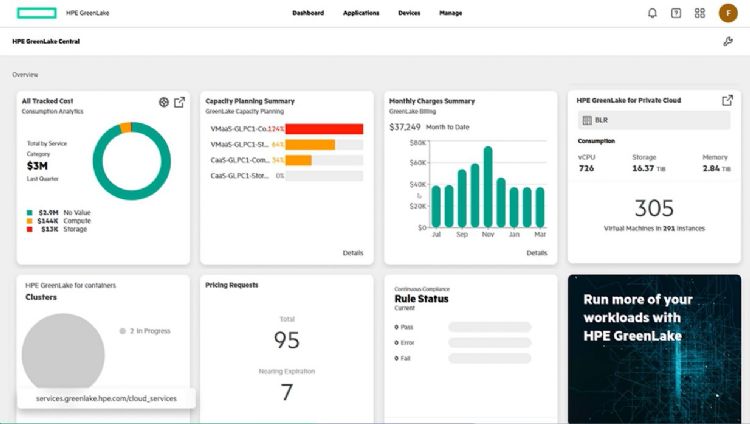Open the help question mark icon
Viewport: 750px width, 424px height.
coord(676,13)
